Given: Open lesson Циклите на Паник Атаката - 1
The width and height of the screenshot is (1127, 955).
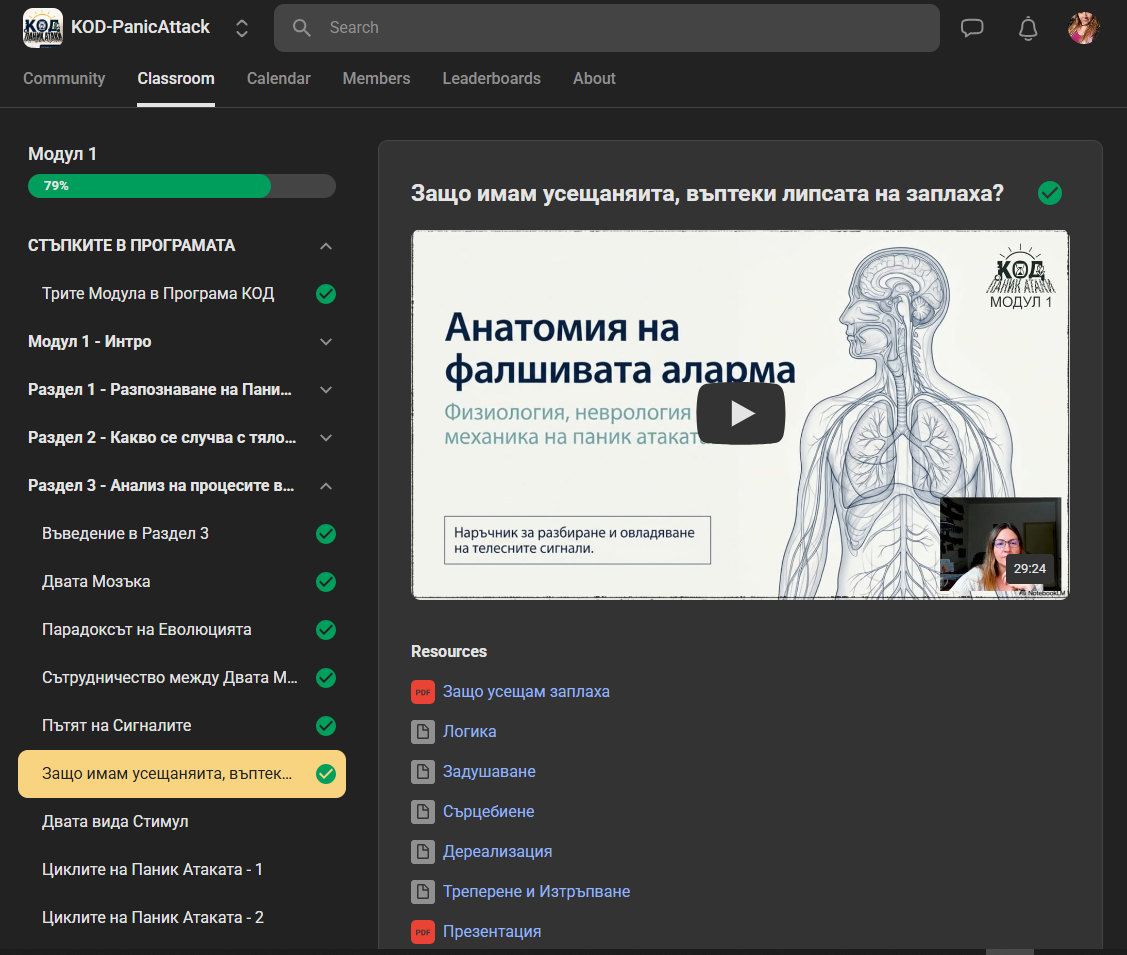Looking at the screenshot, I should pyautogui.click(x=152, y=869).
